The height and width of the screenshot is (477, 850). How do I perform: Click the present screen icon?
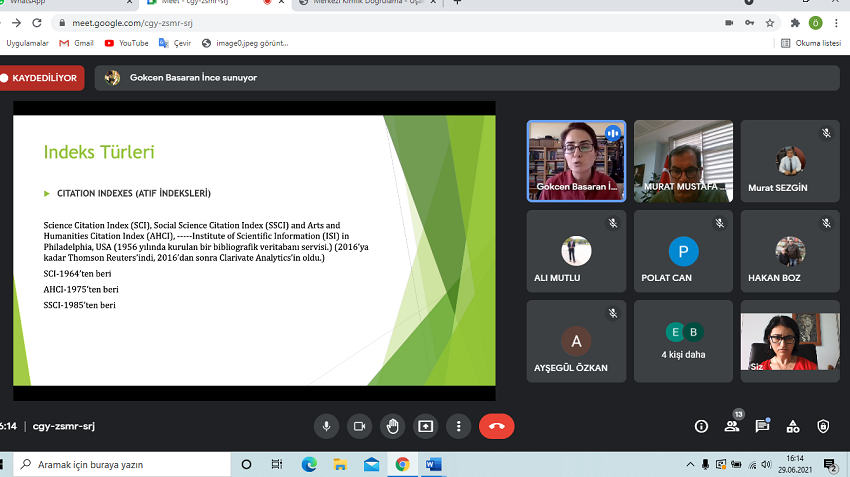click(x=426, y=426)
